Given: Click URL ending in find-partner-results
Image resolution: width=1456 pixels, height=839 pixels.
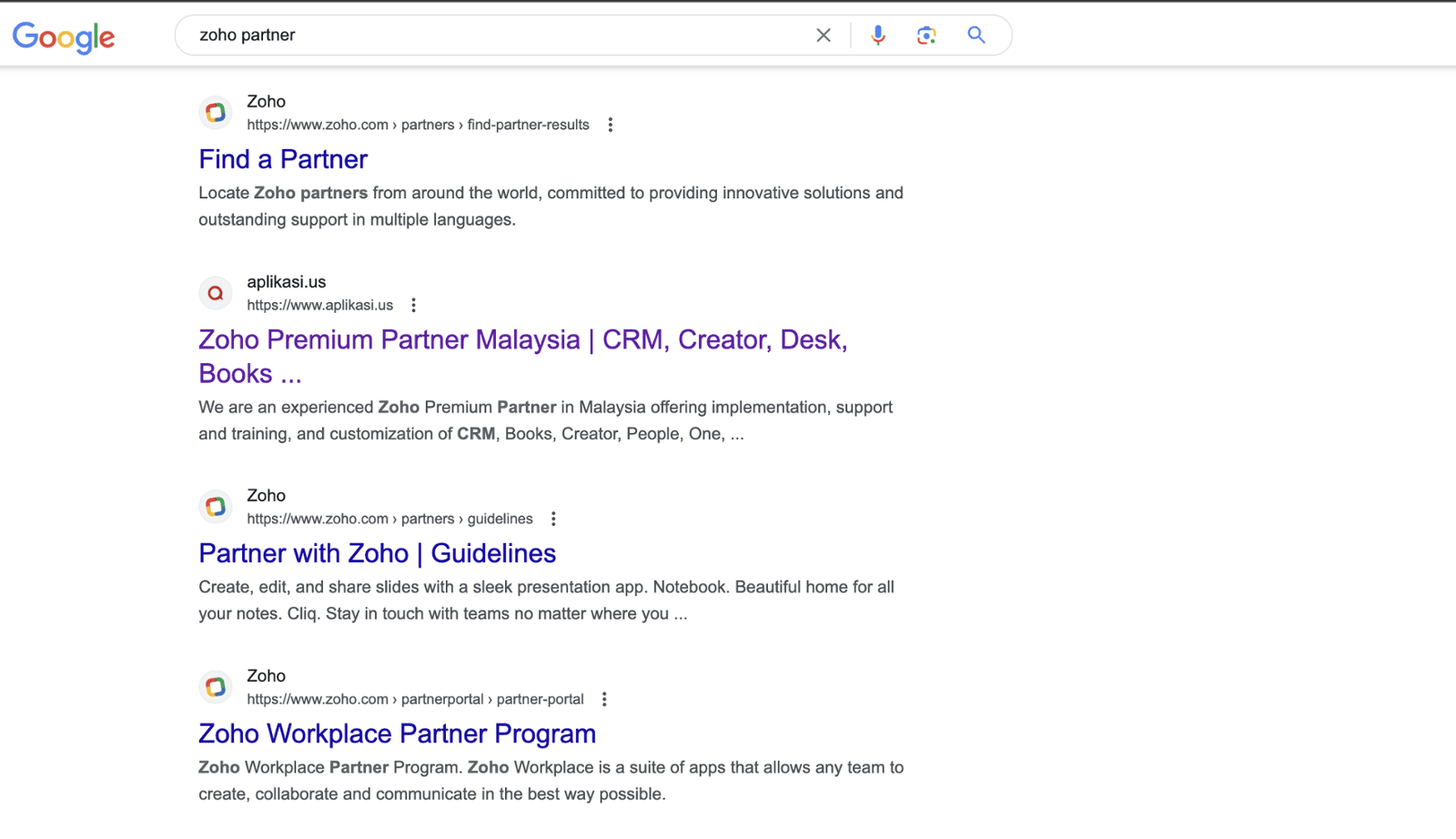Looking at the screenshot, I should [418, 125].
